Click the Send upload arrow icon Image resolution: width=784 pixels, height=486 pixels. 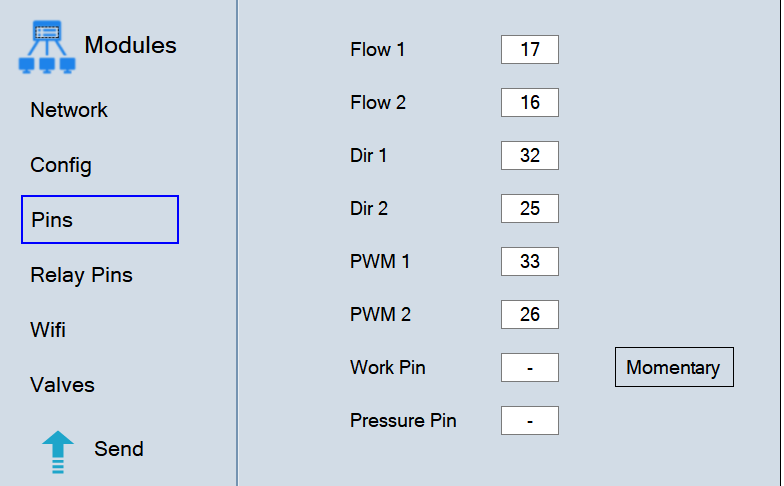coord(58,452)
